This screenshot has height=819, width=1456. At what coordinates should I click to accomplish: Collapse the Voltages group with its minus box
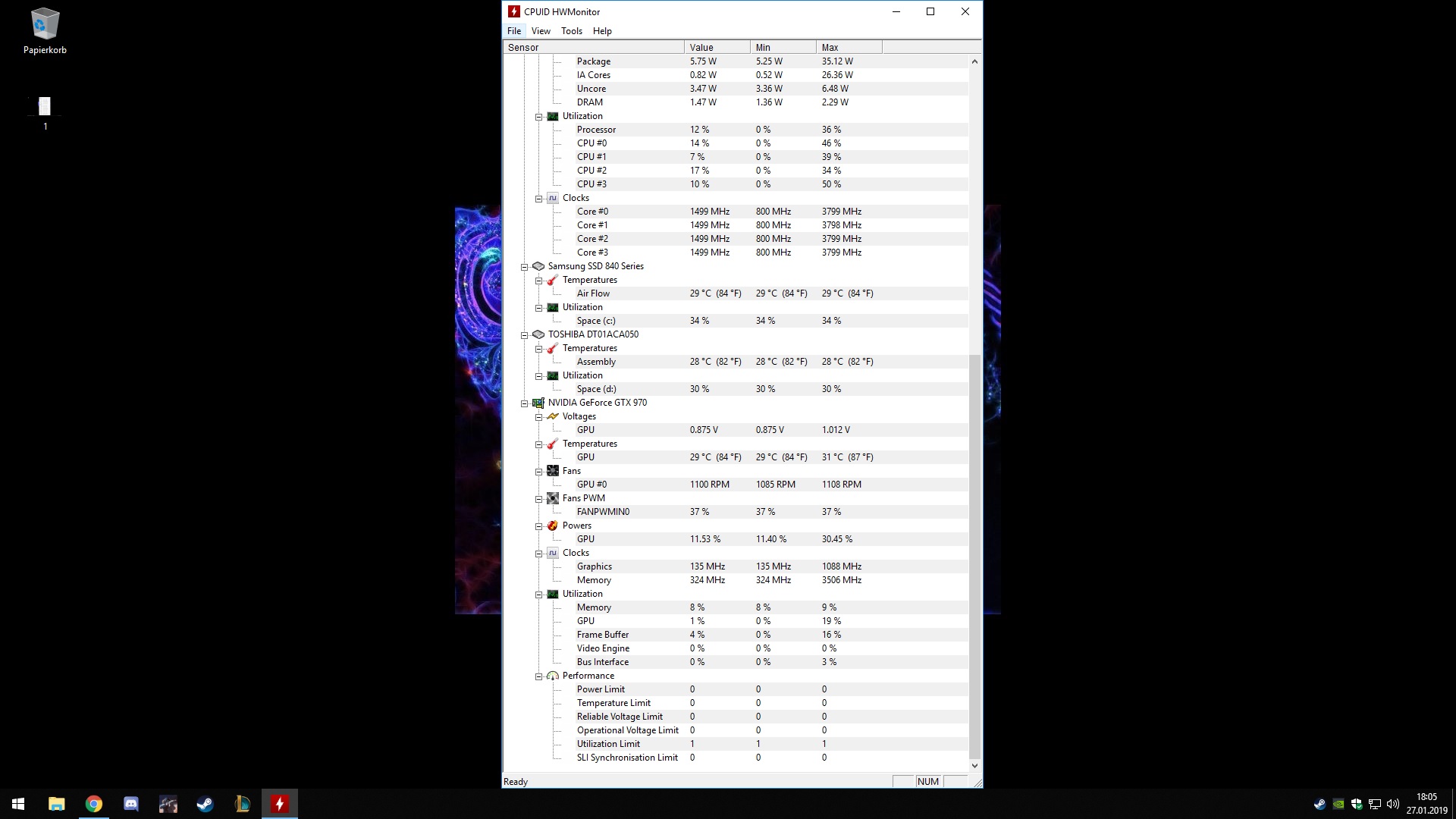(538, 417)
